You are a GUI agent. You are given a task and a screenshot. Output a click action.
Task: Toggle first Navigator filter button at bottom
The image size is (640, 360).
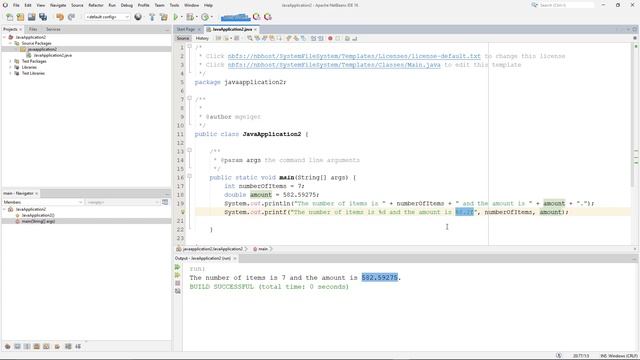7,346
